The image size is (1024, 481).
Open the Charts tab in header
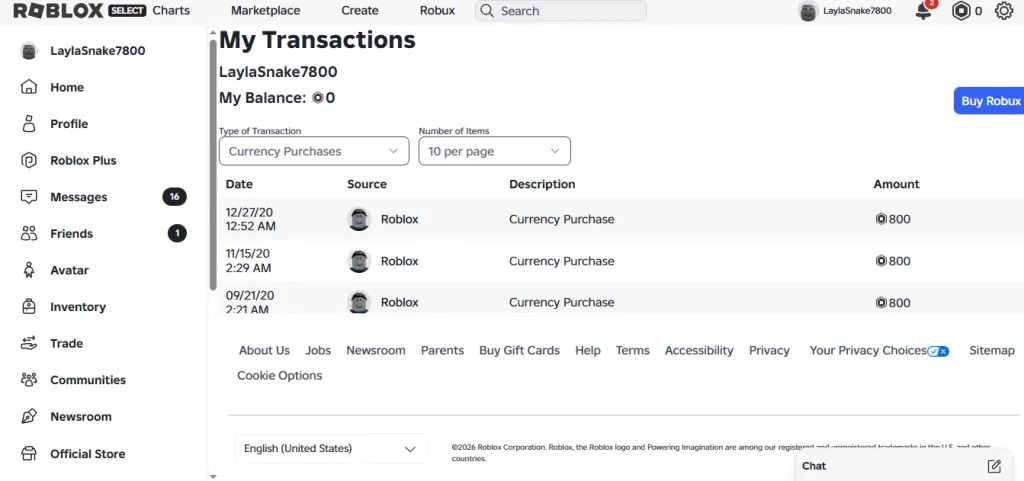[171, 10]
